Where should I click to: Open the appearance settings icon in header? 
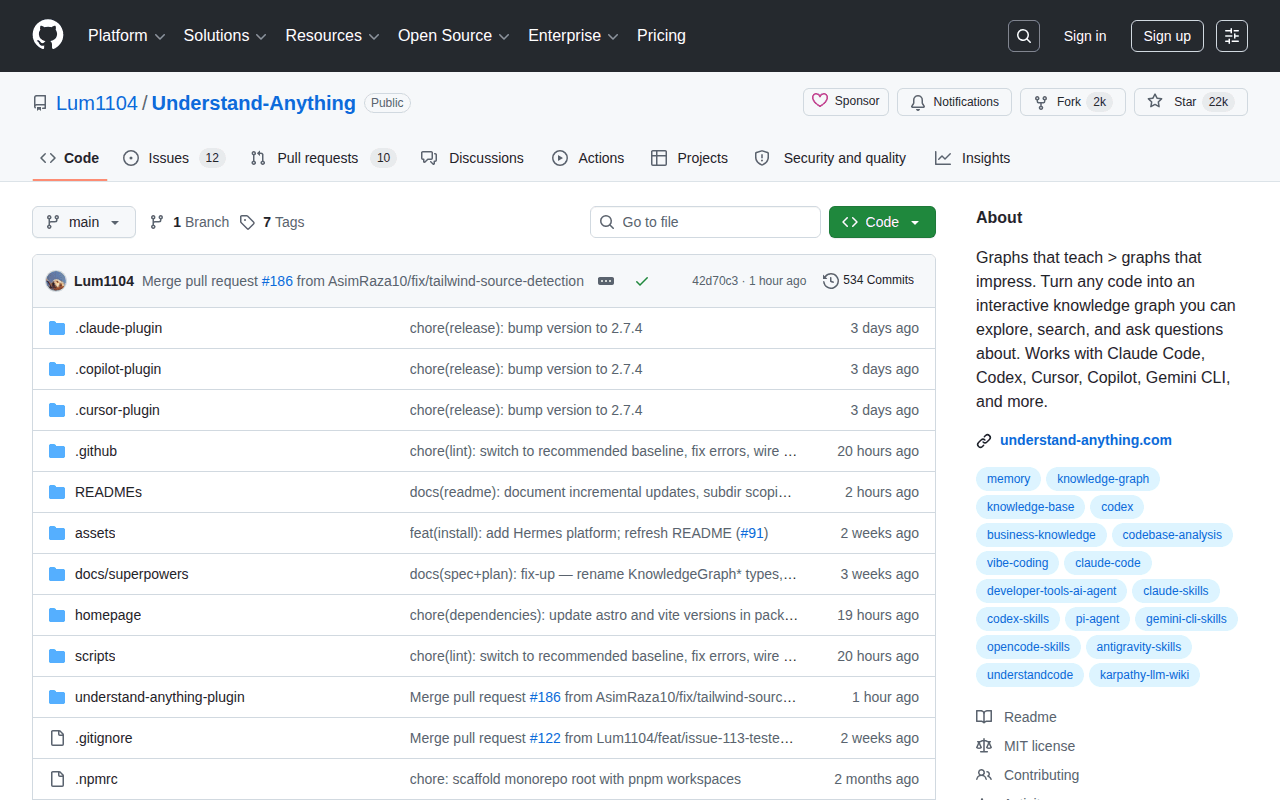(1232, 36)
